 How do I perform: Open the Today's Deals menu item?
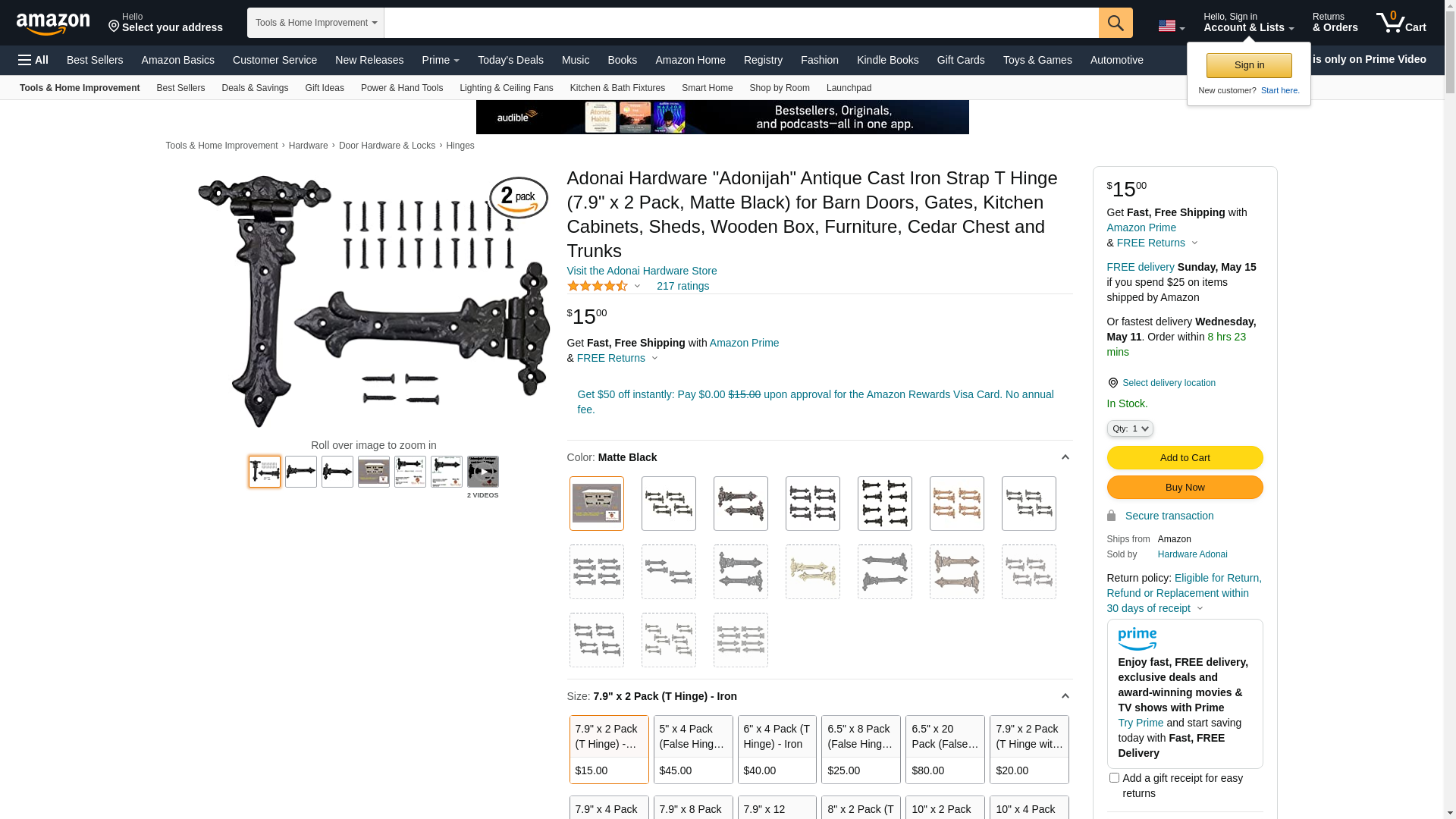pos(510,60)
